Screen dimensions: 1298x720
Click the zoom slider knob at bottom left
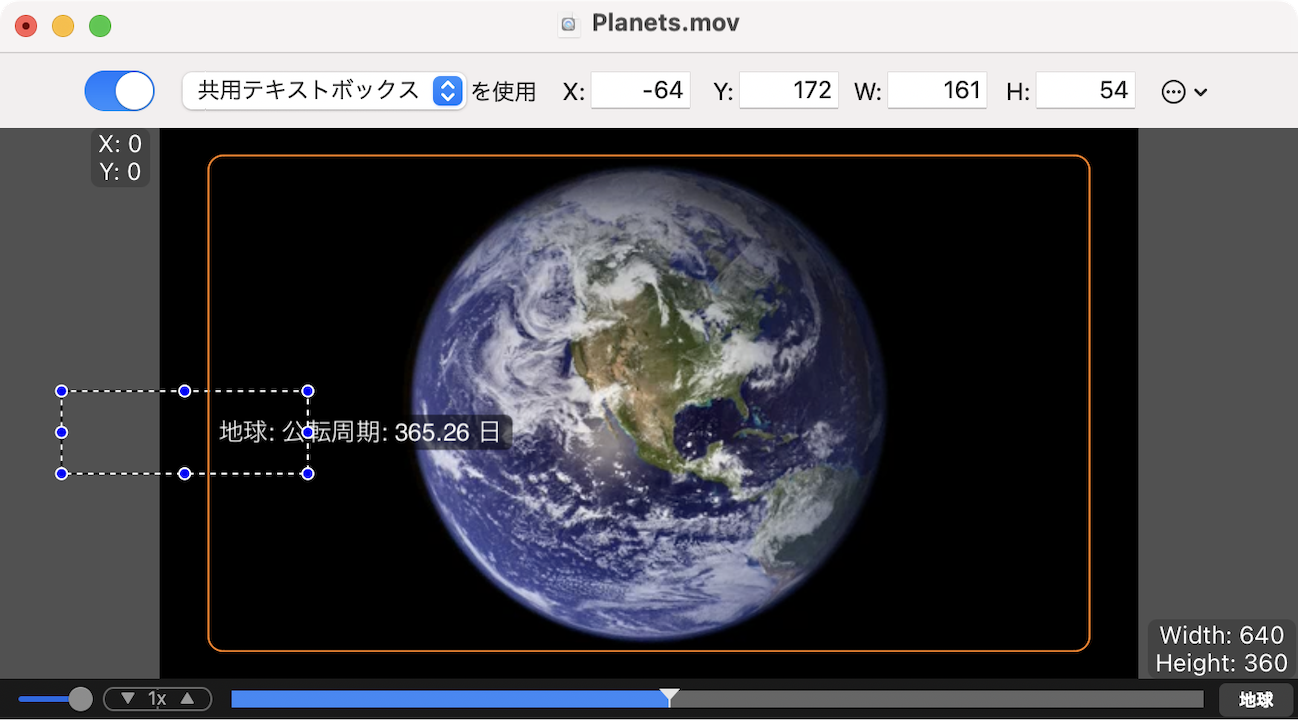pyautogui.click(x=80, y=699)
